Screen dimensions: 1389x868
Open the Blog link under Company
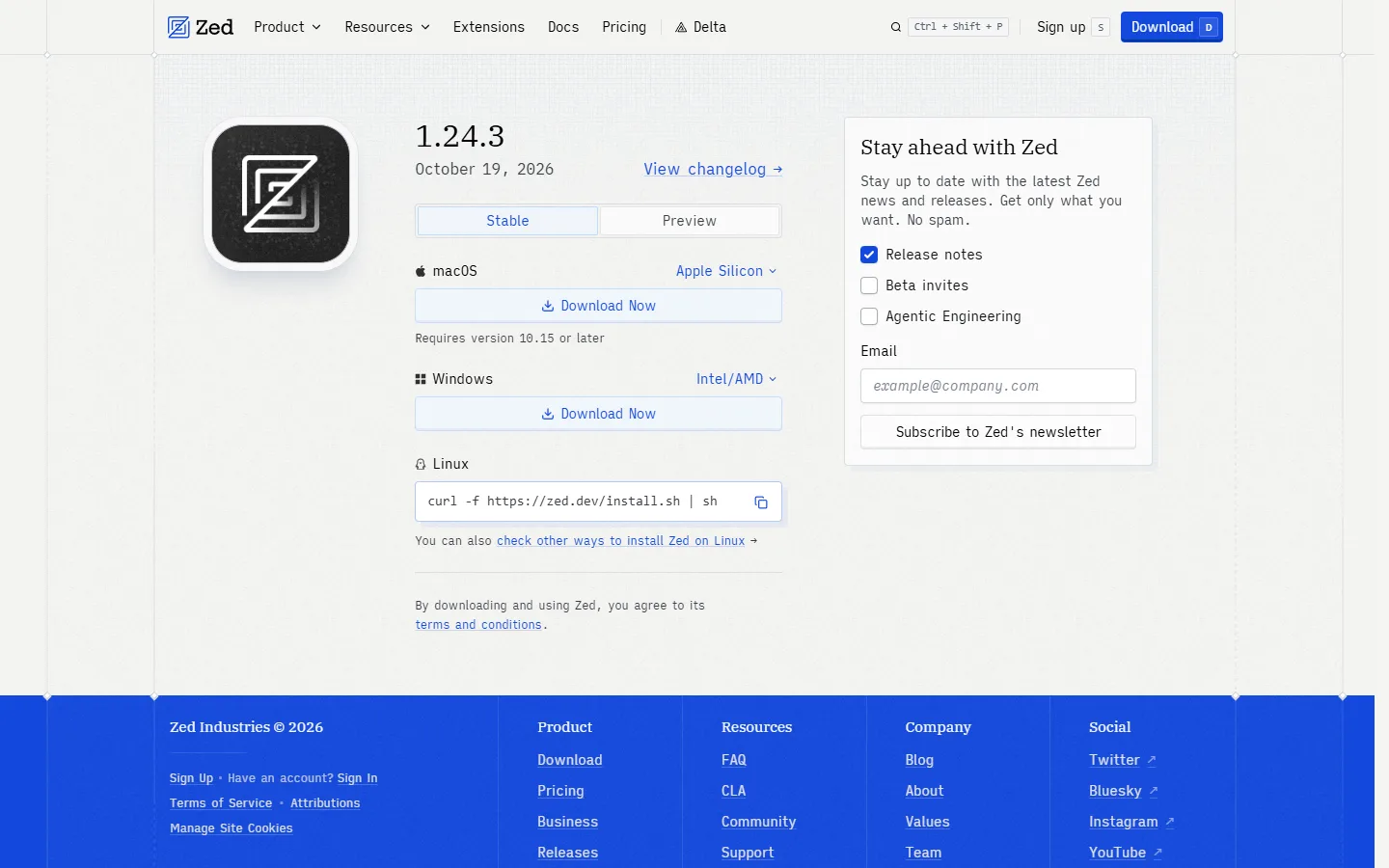coord(919,760)
